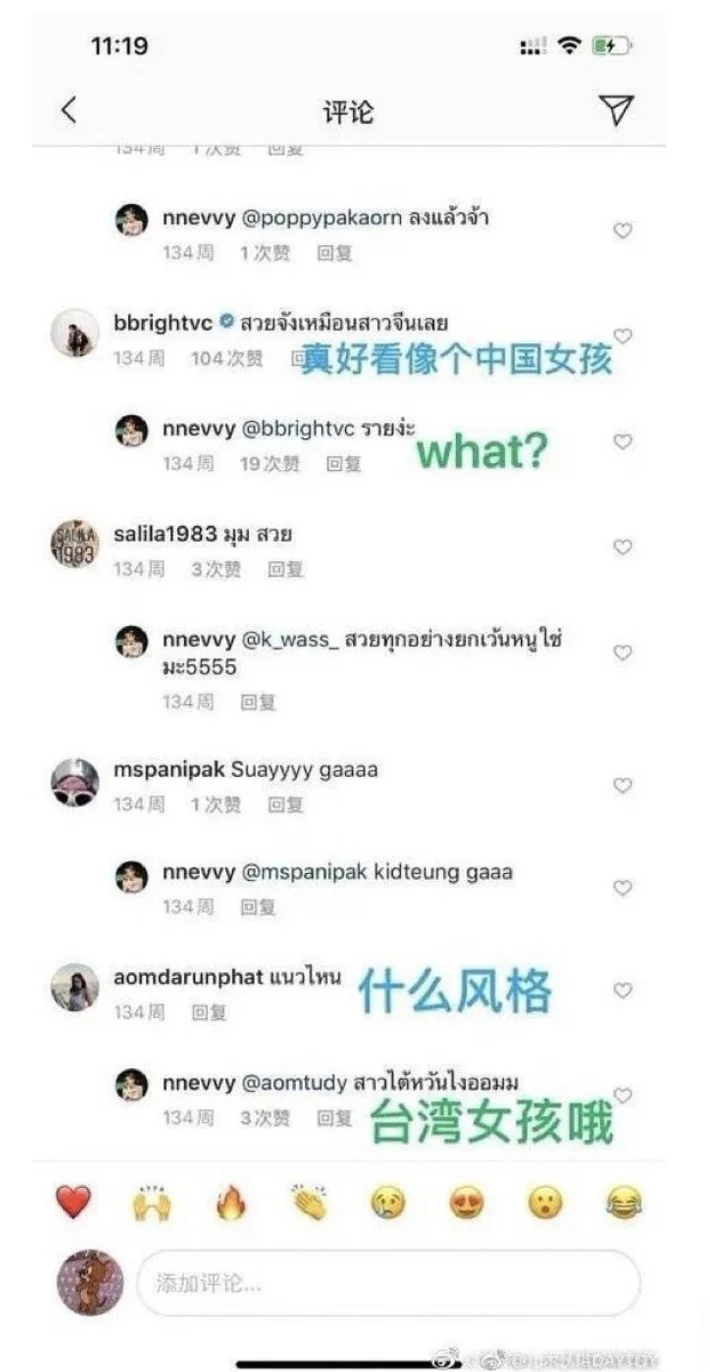
Task: Tap the crying face emoji reaction
Action: [388, 1202]
